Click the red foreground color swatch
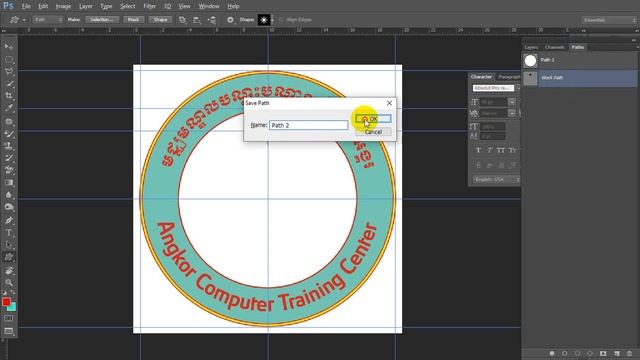Image resolution: width=640 pixels, height=360 pixels. point(6,302)
